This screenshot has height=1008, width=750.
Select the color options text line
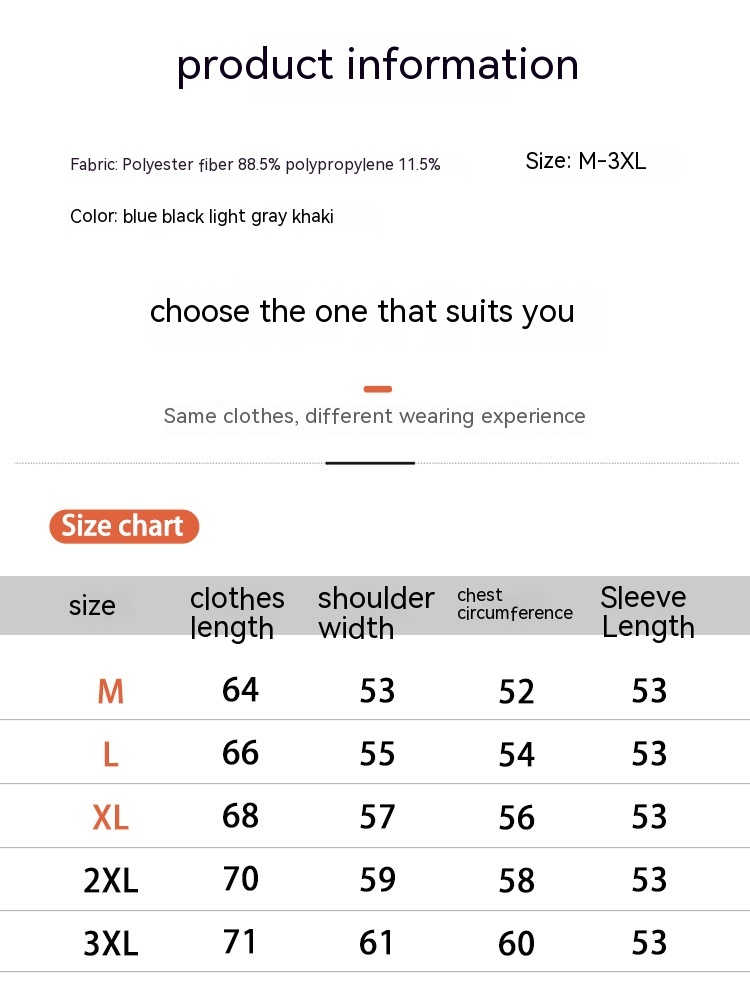click(x=202, y=217)
